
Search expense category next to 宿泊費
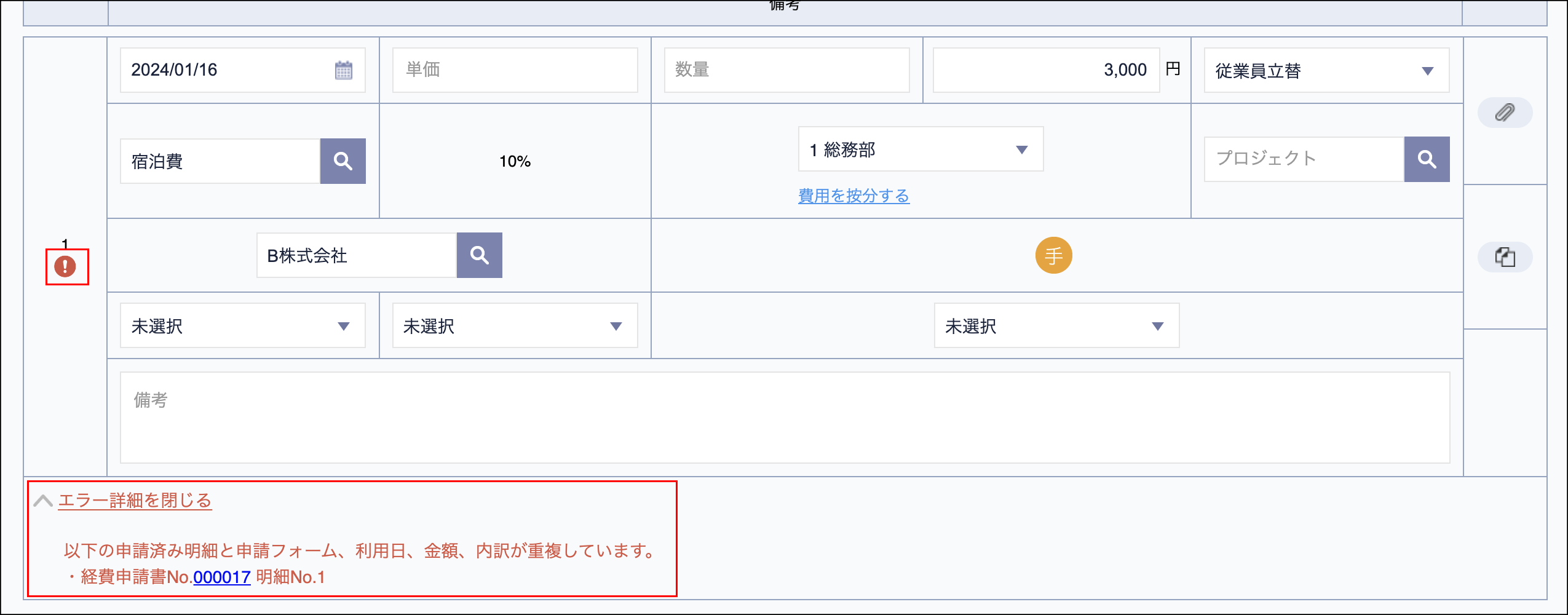(x=343, y=161)
